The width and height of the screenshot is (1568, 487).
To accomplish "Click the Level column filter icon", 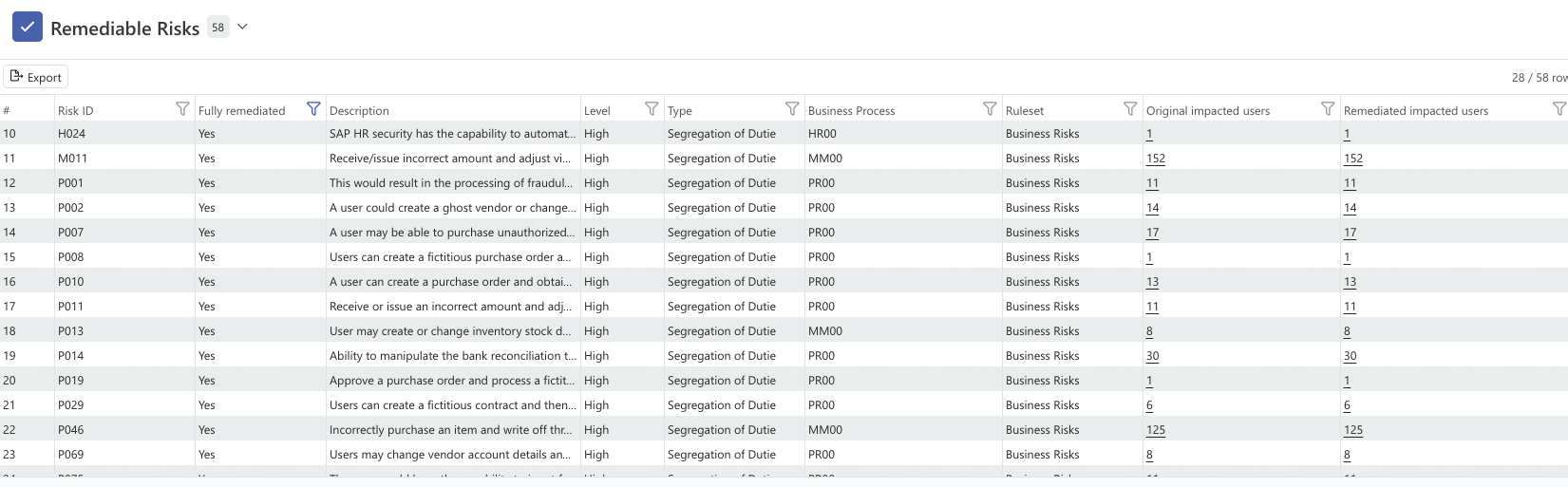I will click(x=652, y=109).
